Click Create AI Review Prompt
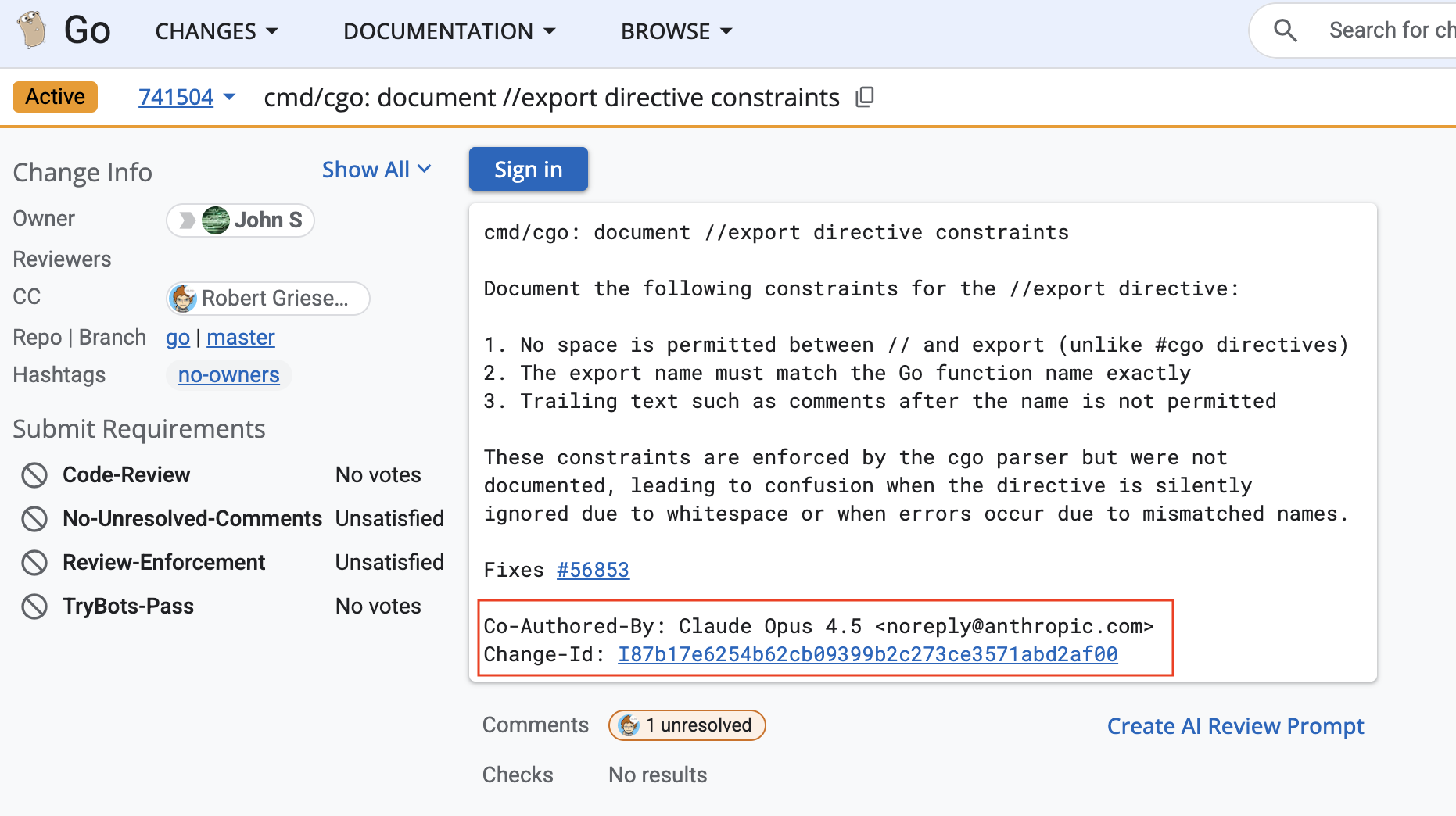This screenshot has width=1456, height=816. pyautogui.click(x=1235, y=726)
